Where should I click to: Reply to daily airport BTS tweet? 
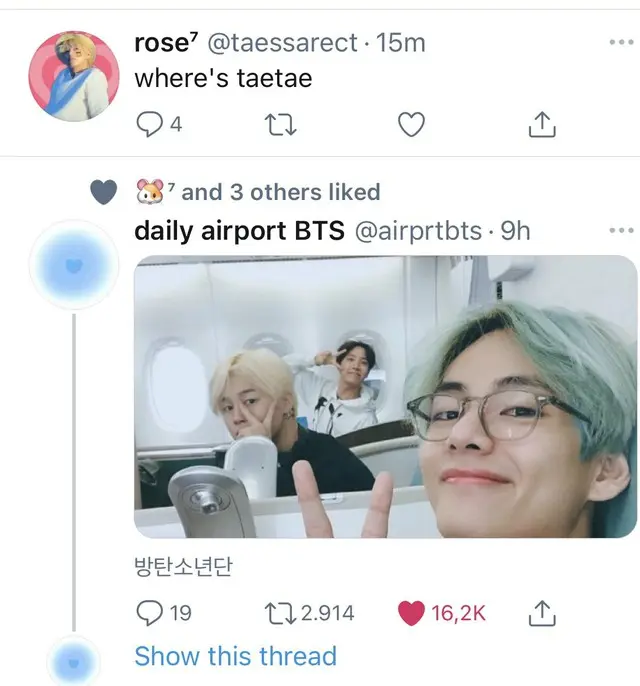click(149, 613)
